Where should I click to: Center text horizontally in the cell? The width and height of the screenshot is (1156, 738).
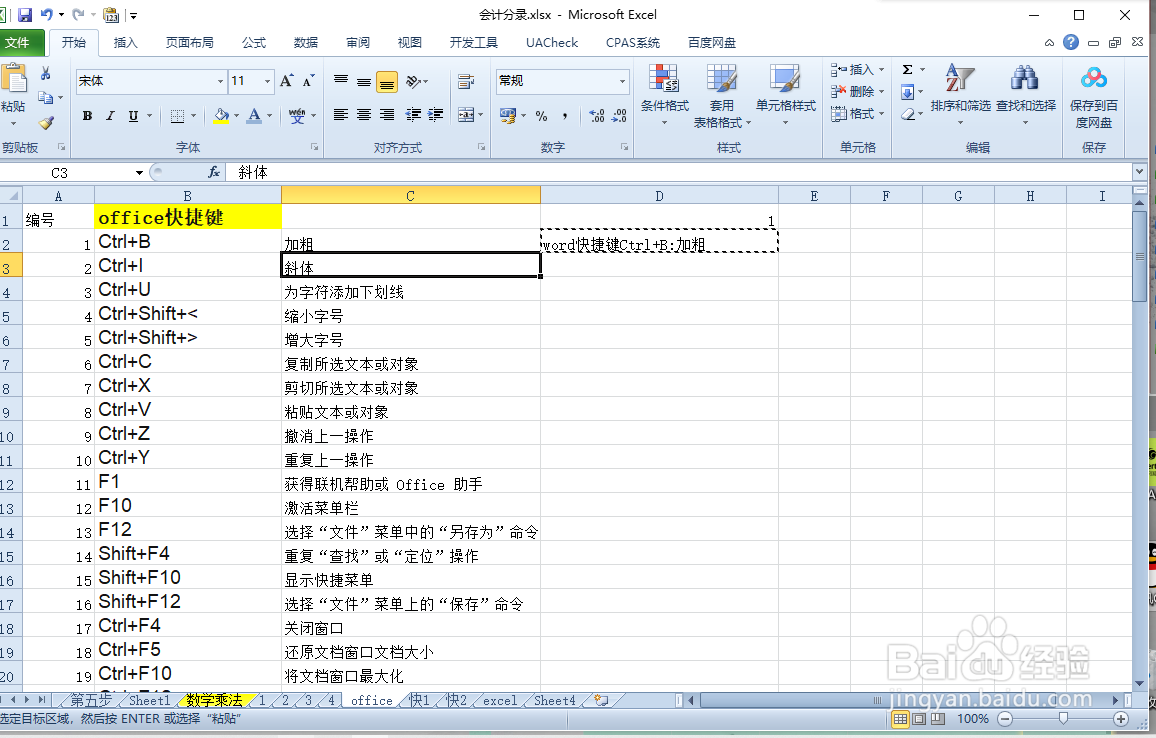click(x=364, y=115)
